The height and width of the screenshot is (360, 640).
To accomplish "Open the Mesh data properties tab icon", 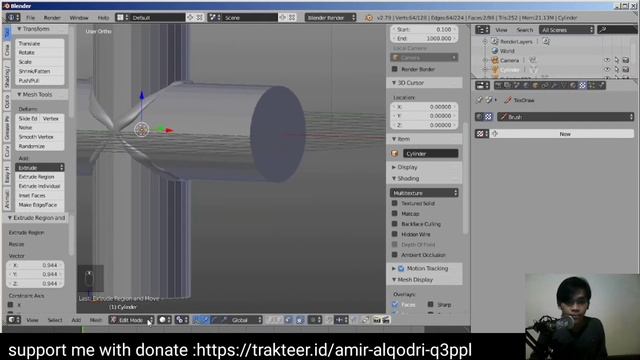I will click(x=563, y=85).
